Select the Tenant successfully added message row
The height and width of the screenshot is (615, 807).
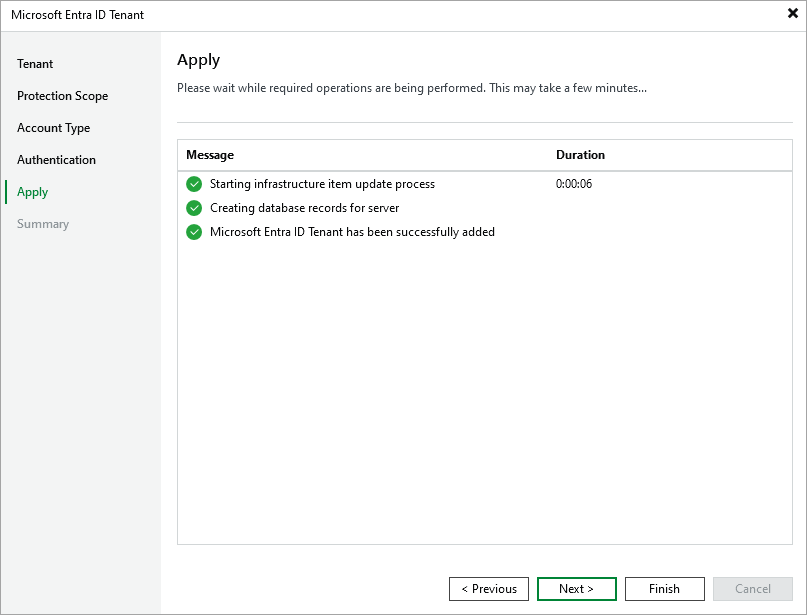352,232
